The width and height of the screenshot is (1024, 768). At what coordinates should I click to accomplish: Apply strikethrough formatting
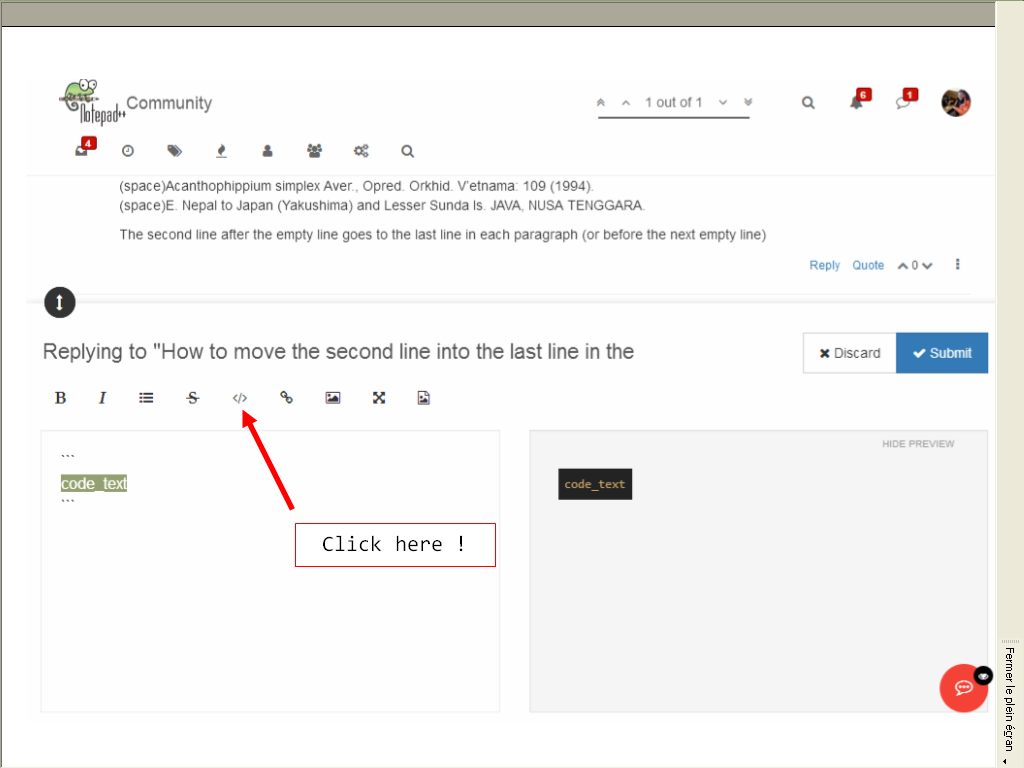[x=193, y=398]
